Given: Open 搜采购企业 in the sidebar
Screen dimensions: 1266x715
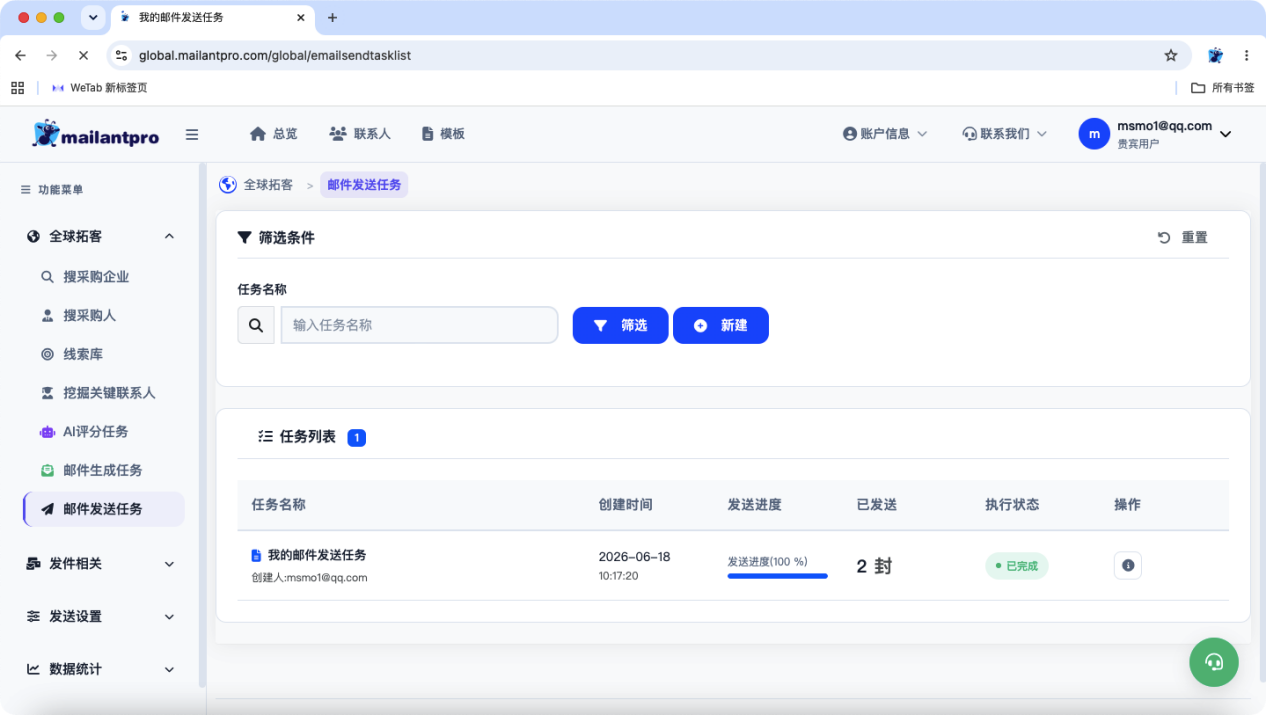Looking at the screenshot, I should point(96,277).
